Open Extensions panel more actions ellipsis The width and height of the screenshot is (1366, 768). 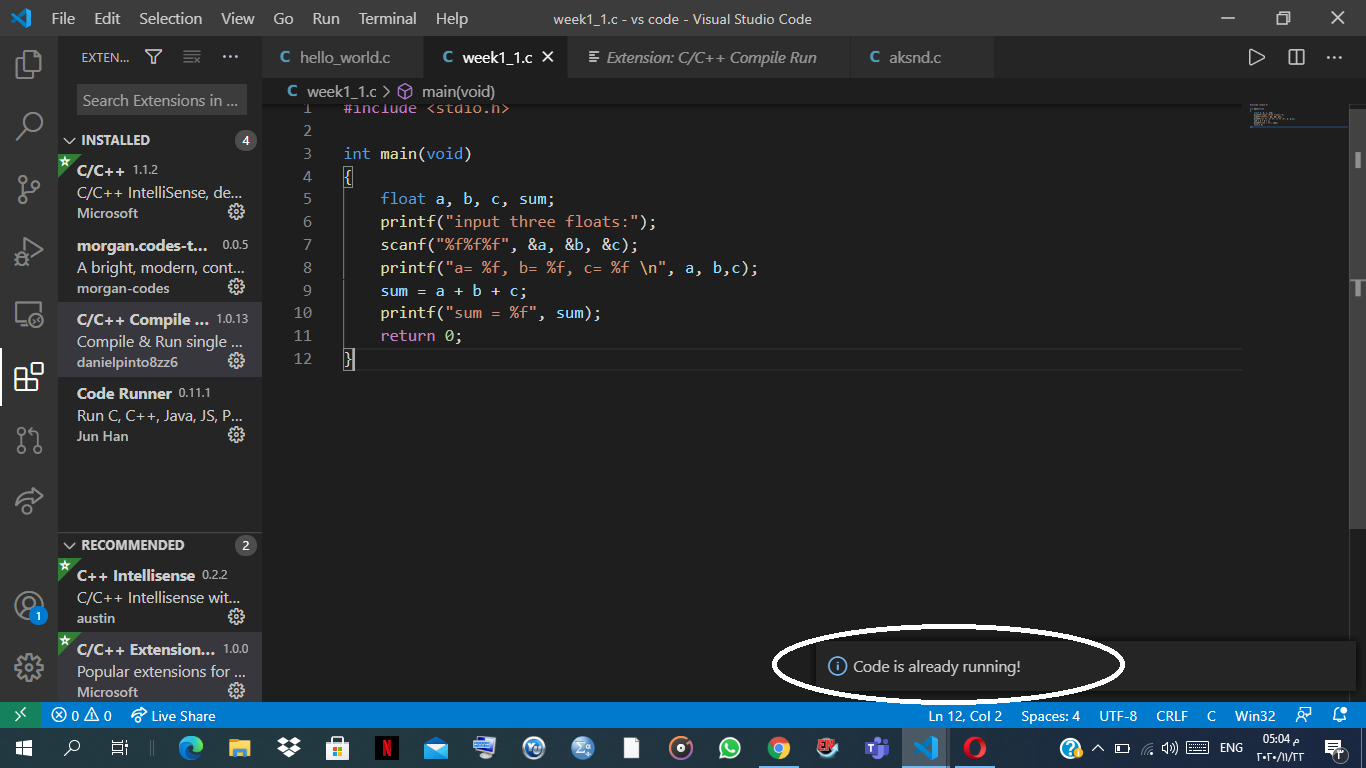[230, 57]
